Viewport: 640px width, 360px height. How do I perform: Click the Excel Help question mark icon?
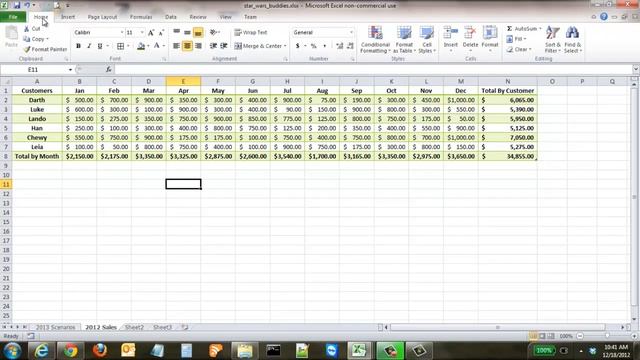pos(604,17)
